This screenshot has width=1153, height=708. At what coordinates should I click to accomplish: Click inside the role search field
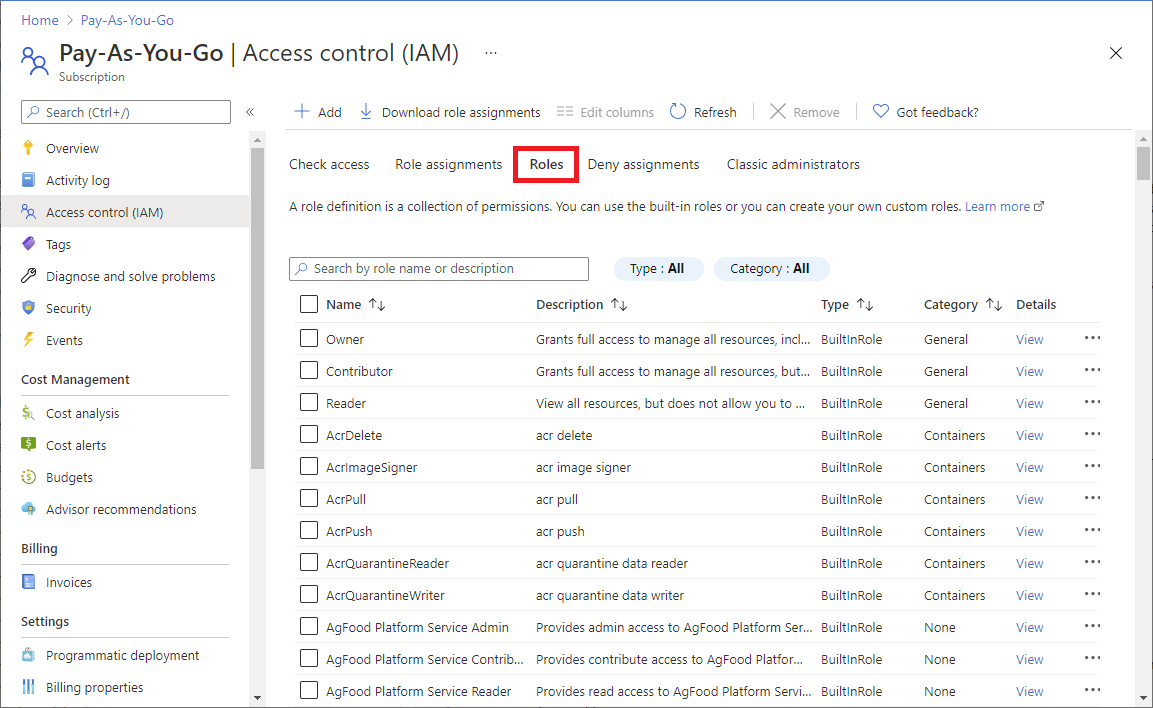pyautogui.click(x=438, y=268)
